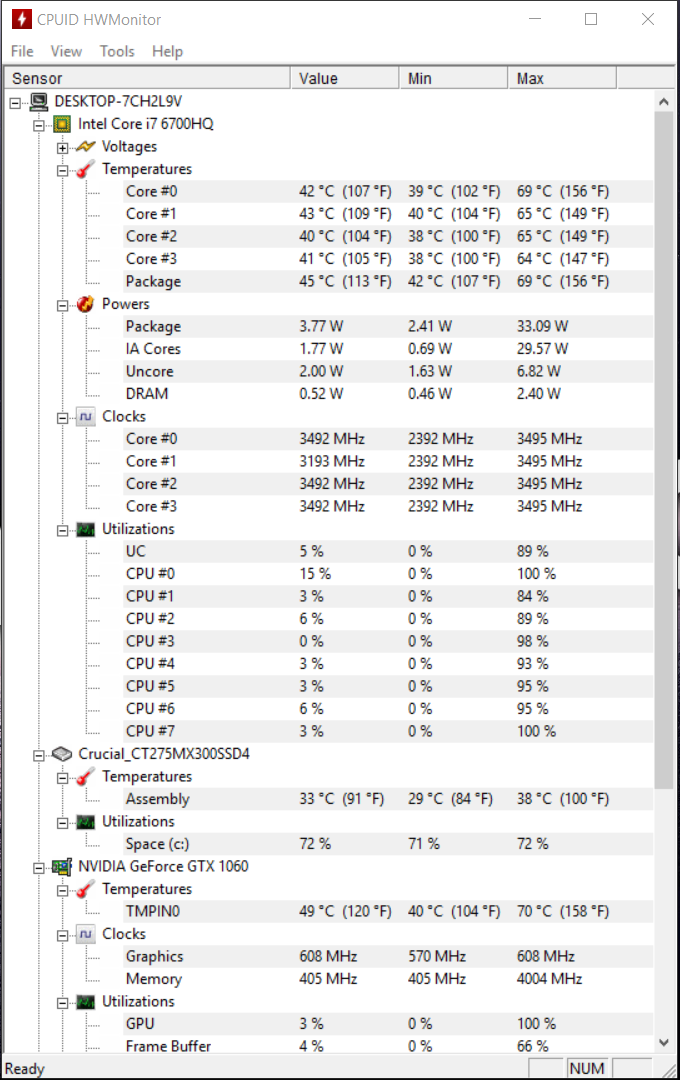Click the vertical scrollbar down arrow
The width and height of the screenshot is (680, 1080).
[x=663, y=1042]
